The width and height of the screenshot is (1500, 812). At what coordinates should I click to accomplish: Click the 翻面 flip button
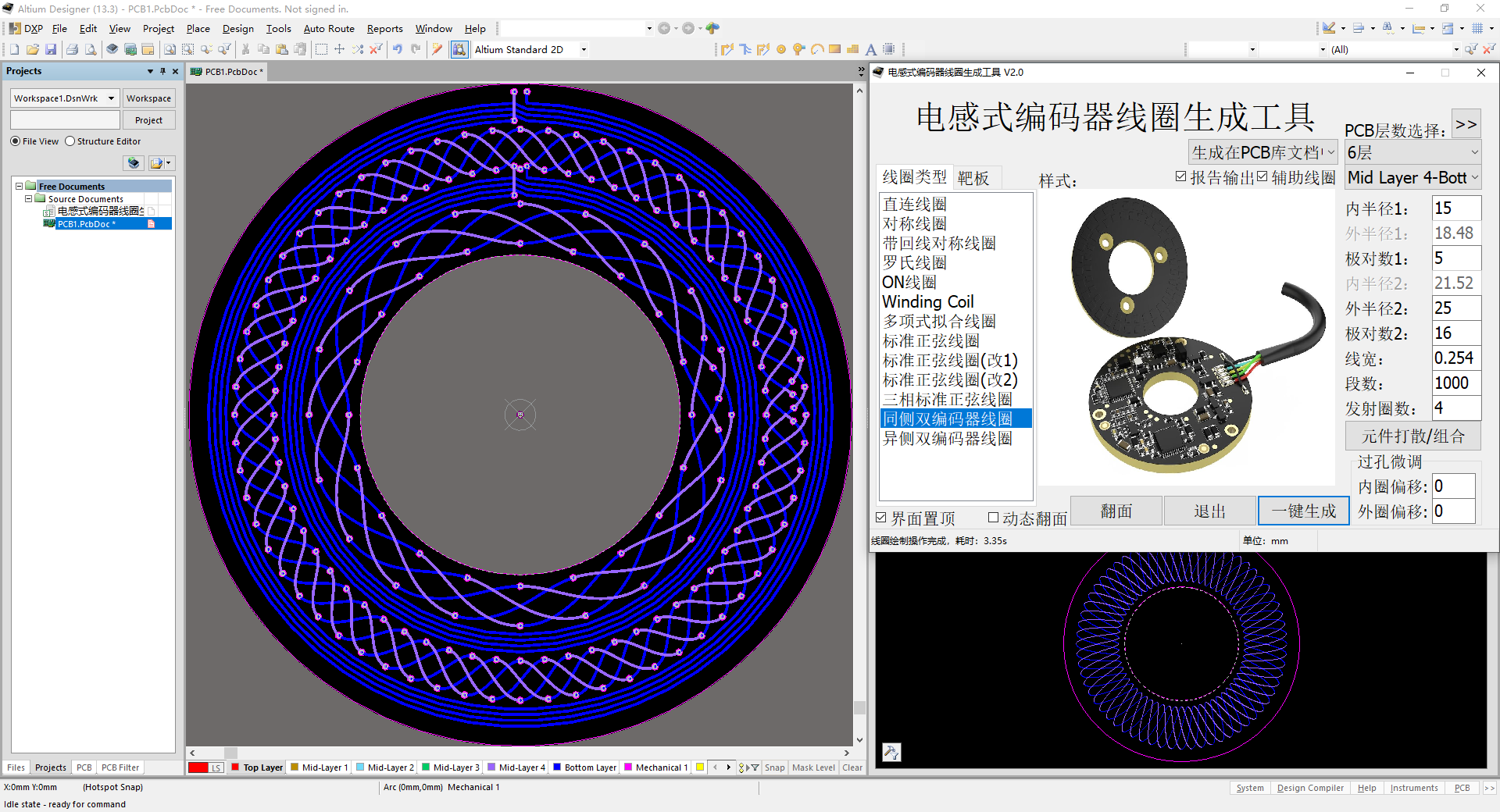tap(1116, 511)
